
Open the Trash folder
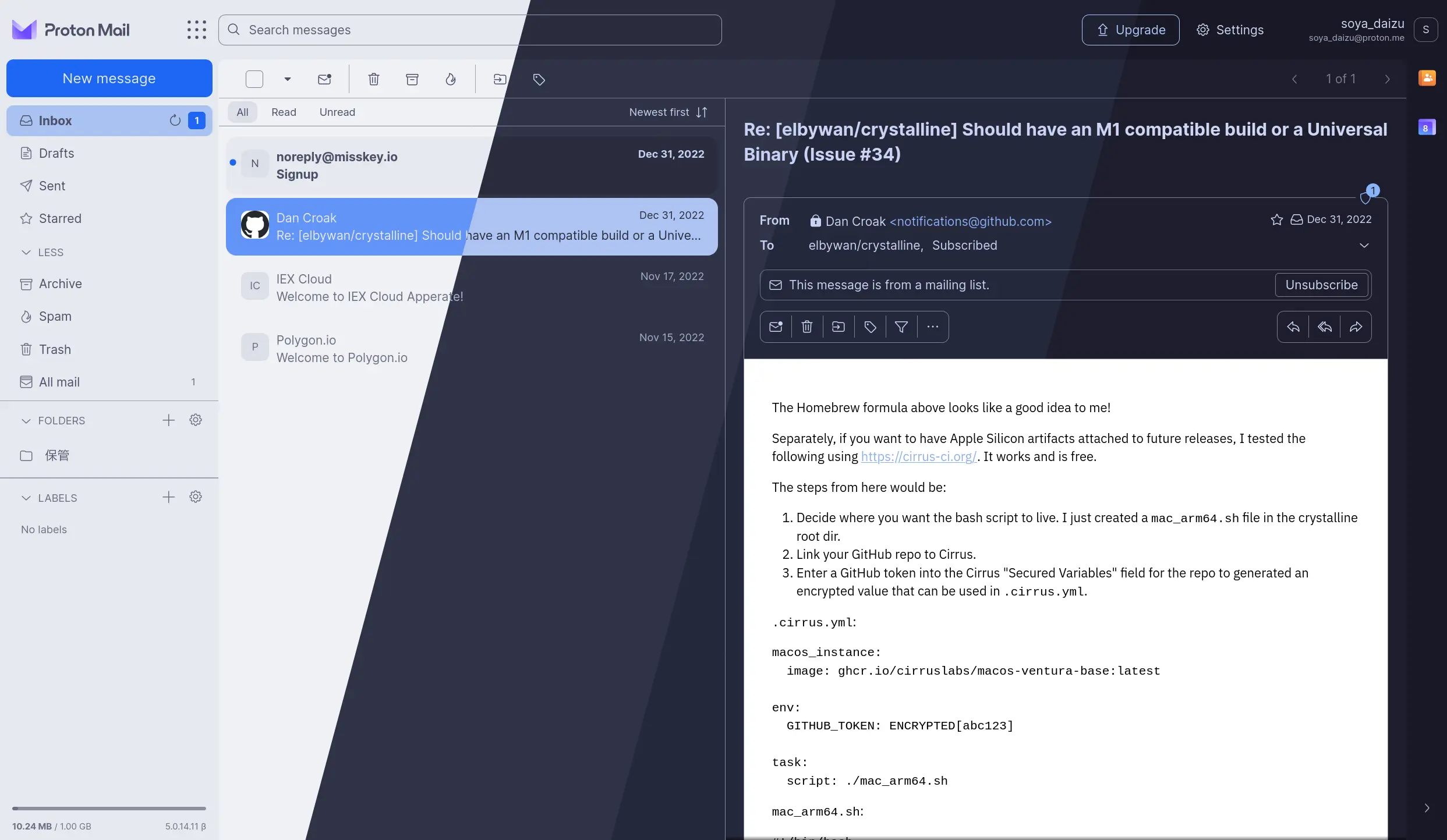tap(109, 349)
